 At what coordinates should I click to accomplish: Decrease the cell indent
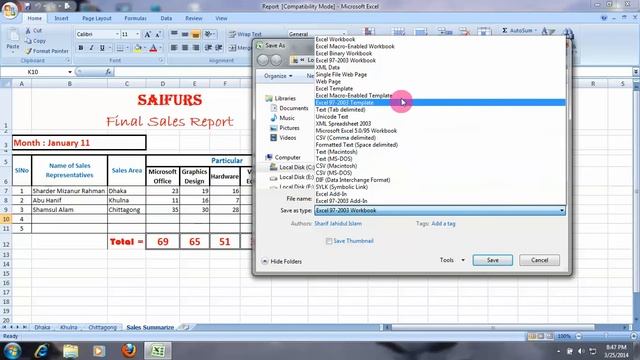208,48
